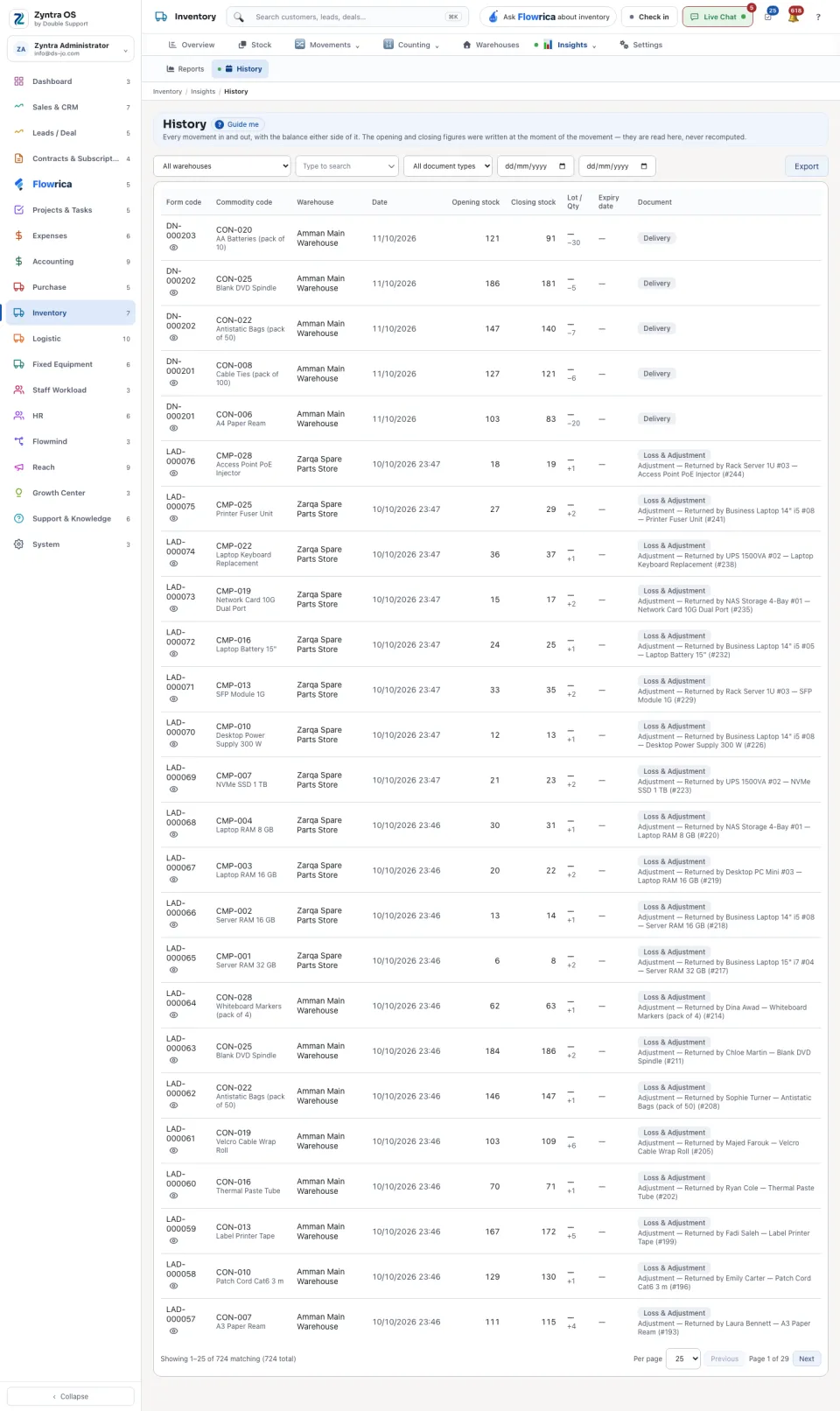
Task: Open the All document types dropdown
Action: [449, 166]
